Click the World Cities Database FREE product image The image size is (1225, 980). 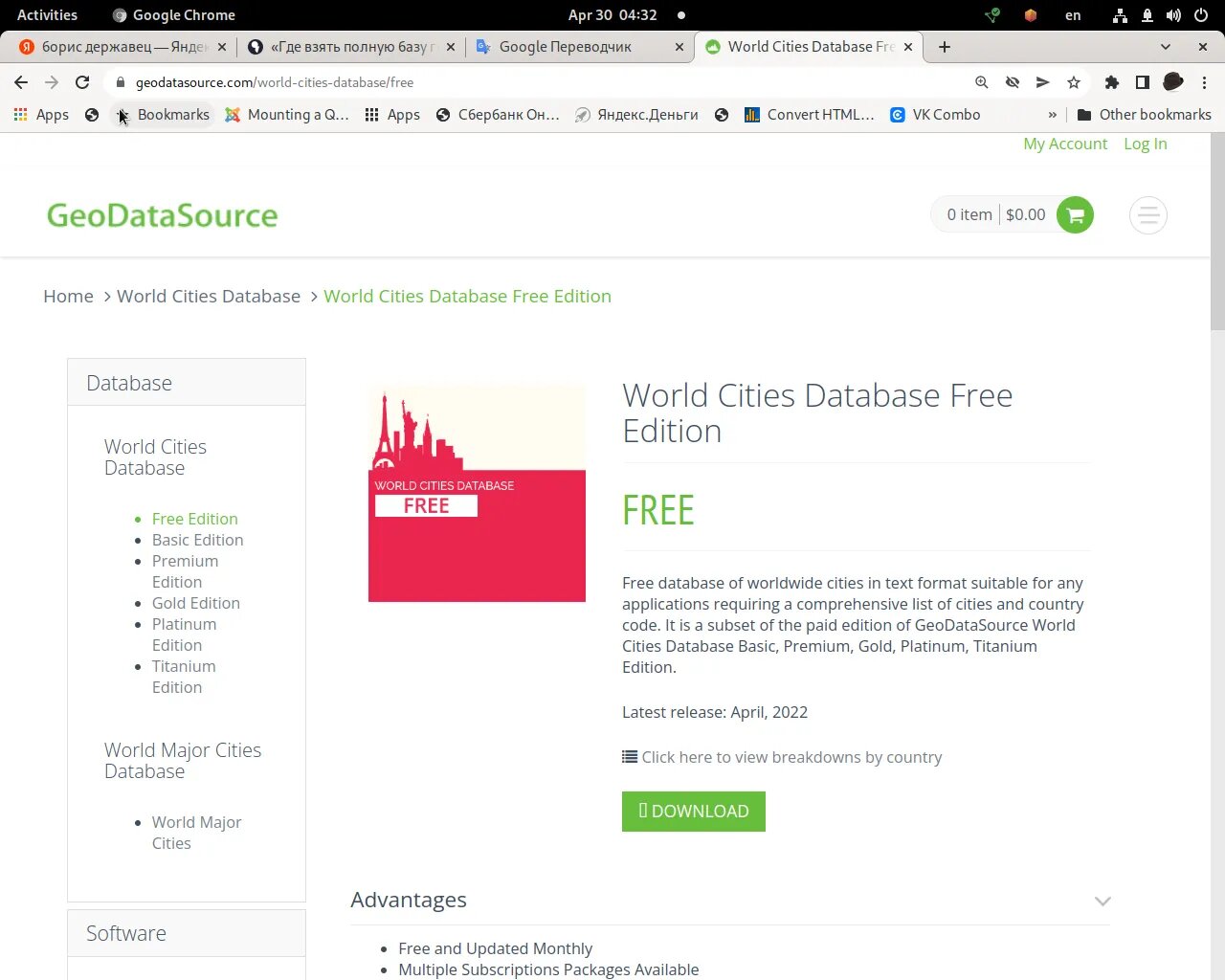click(x=477, y=494)
